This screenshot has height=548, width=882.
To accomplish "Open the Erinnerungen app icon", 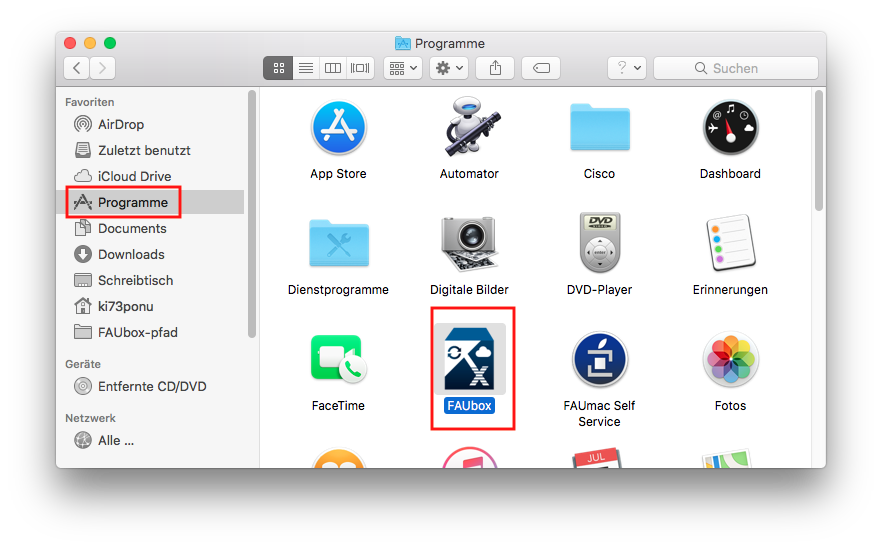I will [x=730, y=243].
